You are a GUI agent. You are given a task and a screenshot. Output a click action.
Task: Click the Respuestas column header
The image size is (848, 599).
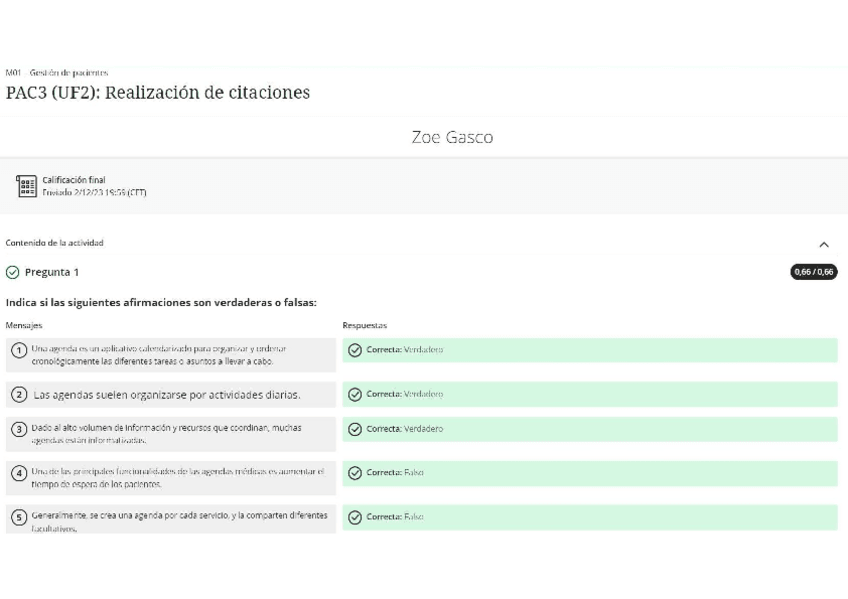click(365, 325)
